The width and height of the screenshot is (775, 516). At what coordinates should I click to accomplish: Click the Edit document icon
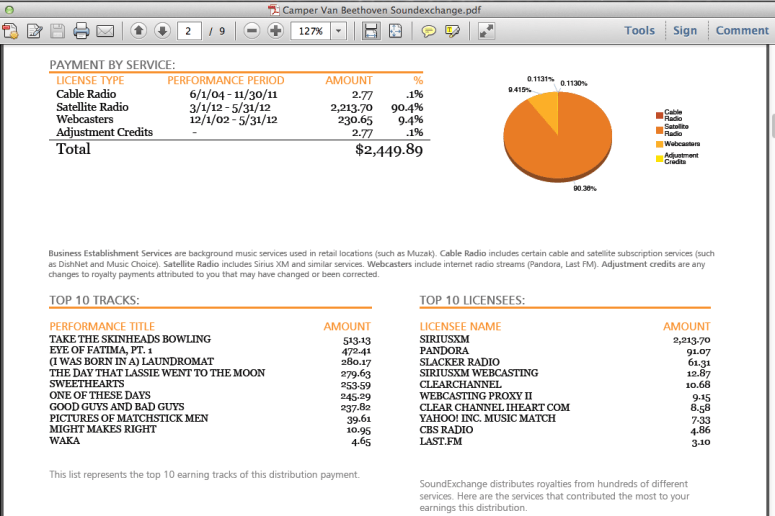click(35, 31)
